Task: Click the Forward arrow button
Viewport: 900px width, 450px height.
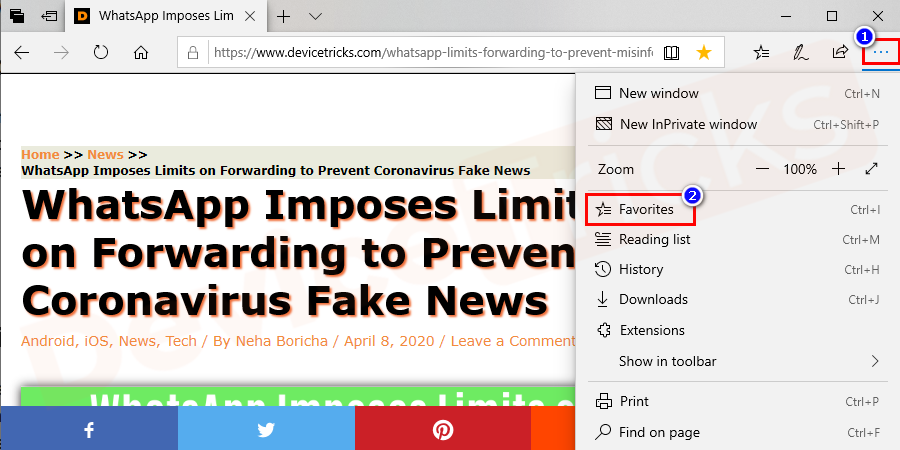Action: (x=61, y=53)
